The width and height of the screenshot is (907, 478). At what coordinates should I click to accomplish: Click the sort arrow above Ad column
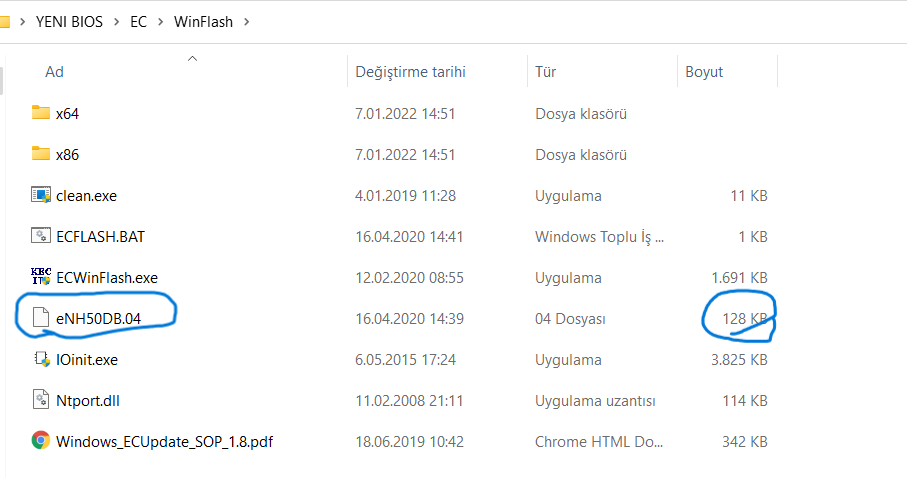click(193, 58)
